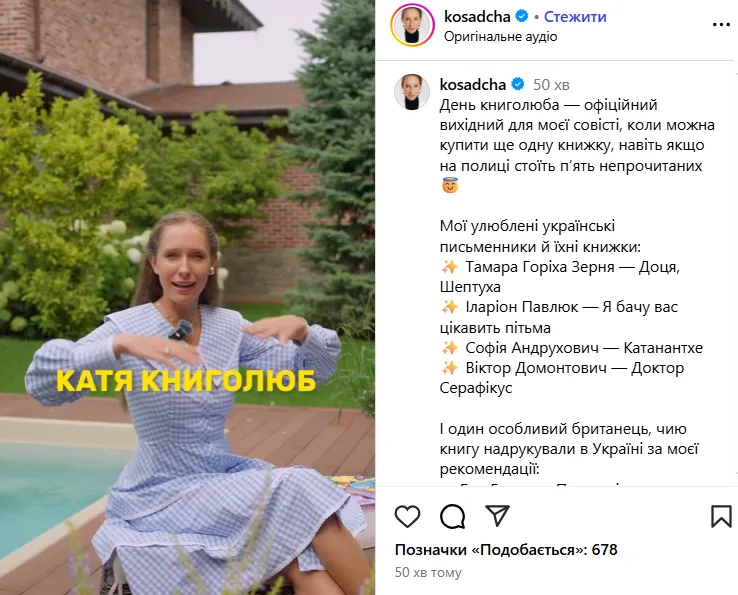
Task: Pause the reel video of Катя
Action: (x=187, y=298)
